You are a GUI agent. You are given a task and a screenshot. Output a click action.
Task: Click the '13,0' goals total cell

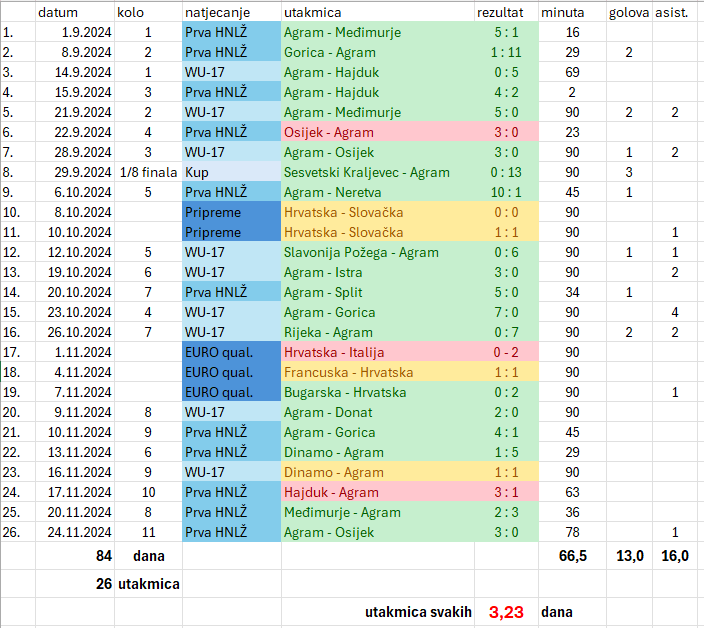[628, 555]
